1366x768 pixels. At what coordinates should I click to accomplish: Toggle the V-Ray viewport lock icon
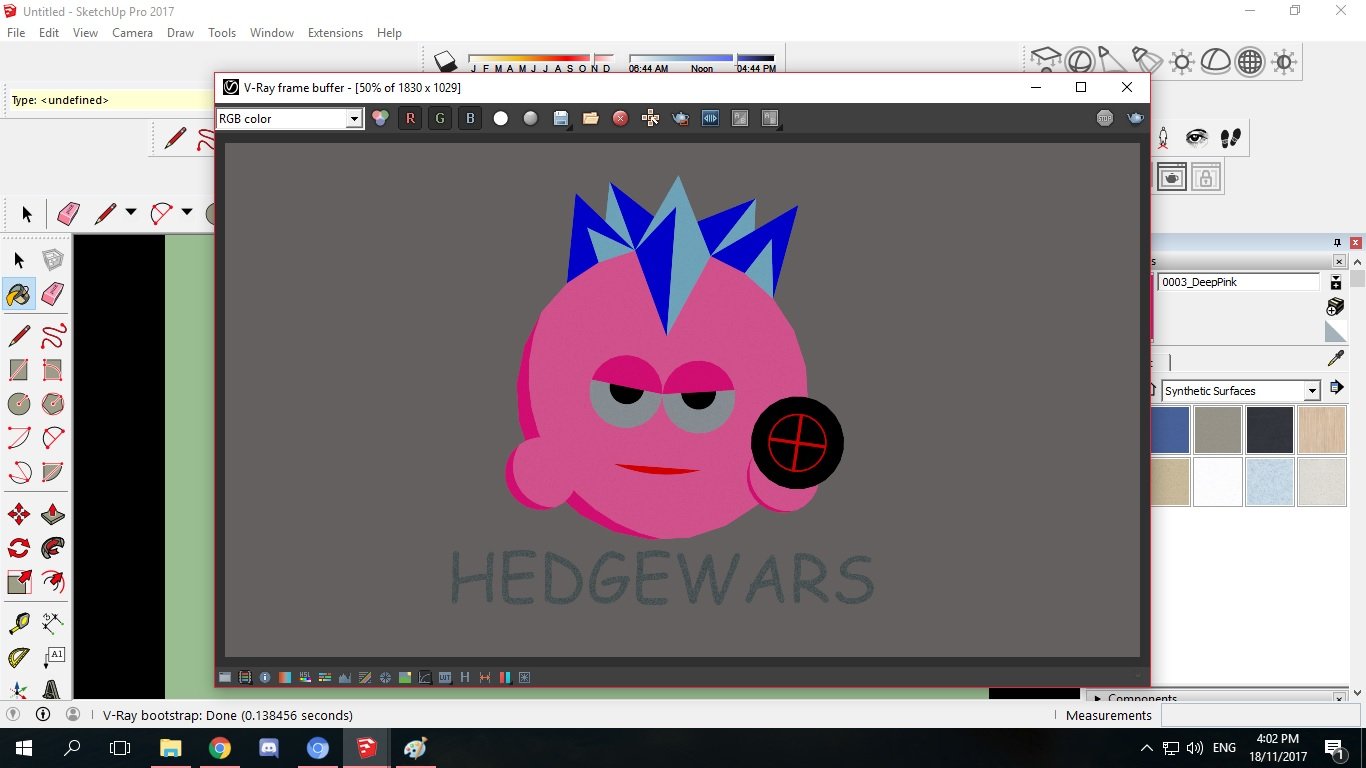(1206, 178)
